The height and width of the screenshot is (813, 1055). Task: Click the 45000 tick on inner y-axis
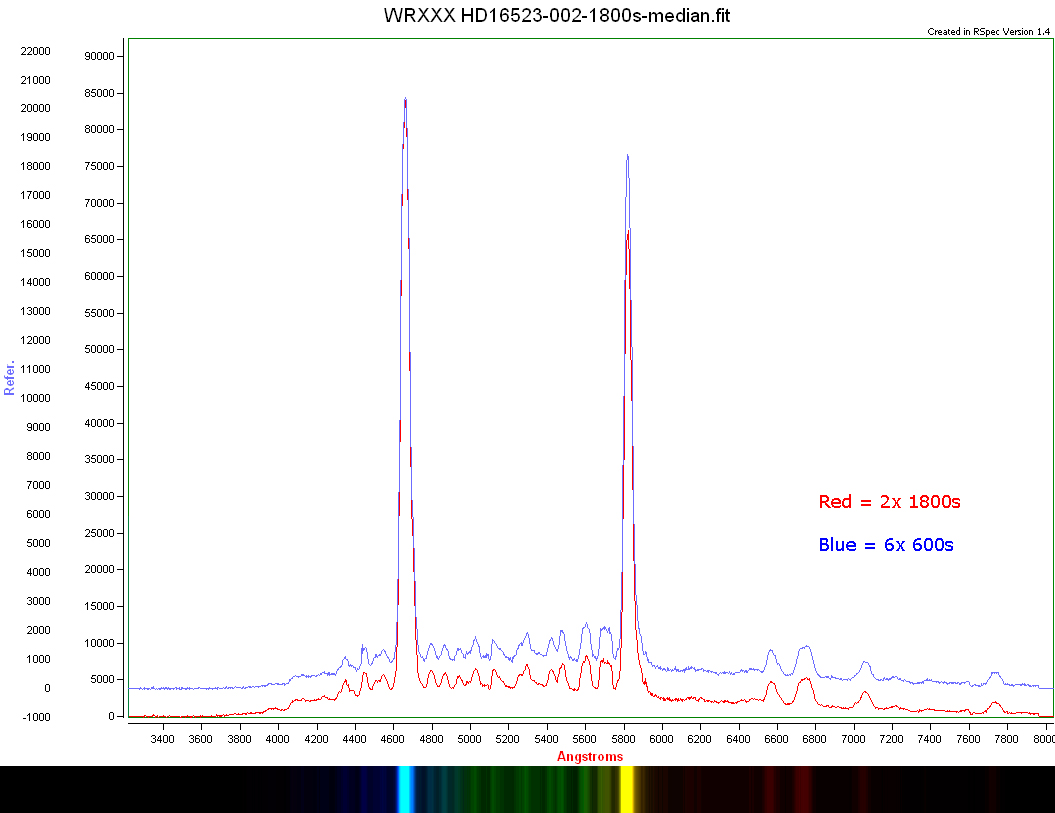pyautogui.click(x=100, y=387)
